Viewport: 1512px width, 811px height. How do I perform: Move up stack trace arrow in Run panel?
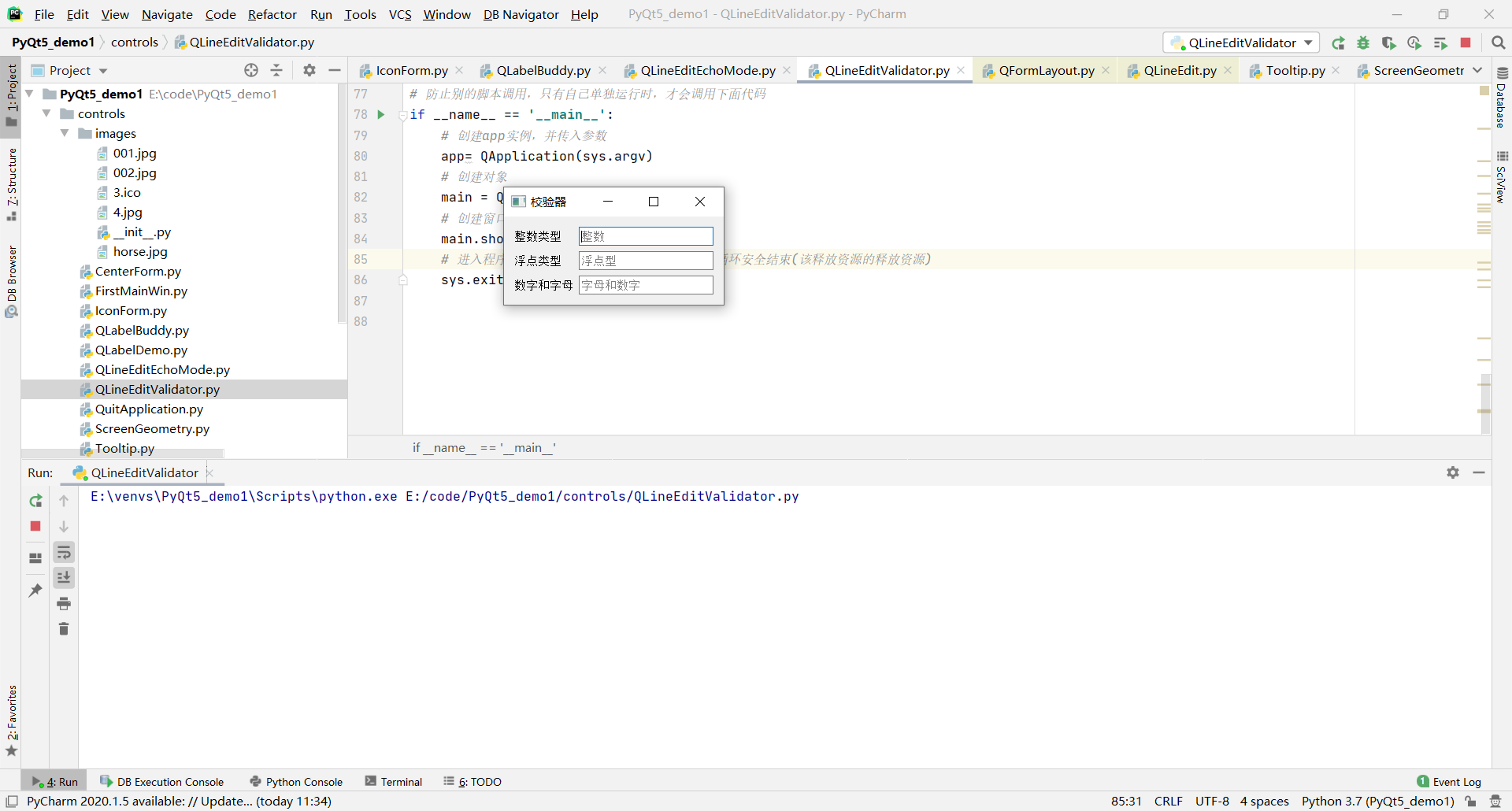coord(64,501)
